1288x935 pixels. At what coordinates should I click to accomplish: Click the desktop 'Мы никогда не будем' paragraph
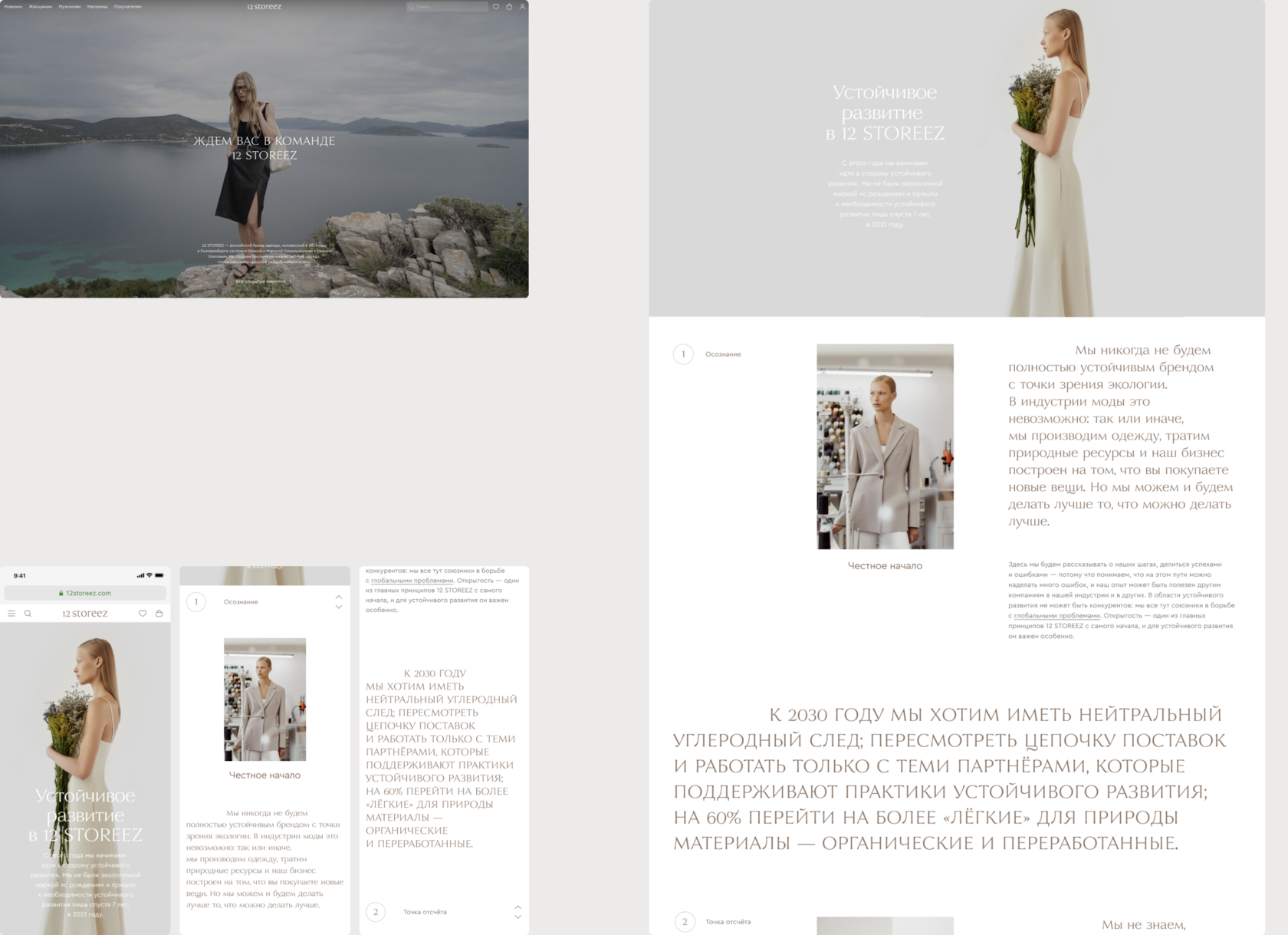pyautogui.click(x=1121, y=436)
